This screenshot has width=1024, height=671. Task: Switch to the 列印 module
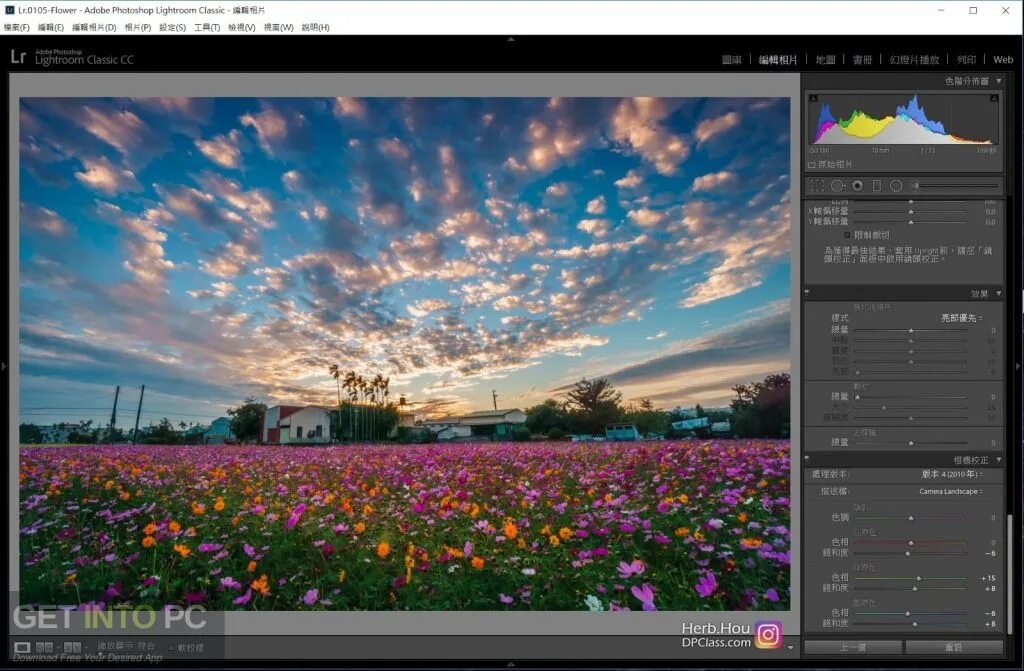coord(967,59)
